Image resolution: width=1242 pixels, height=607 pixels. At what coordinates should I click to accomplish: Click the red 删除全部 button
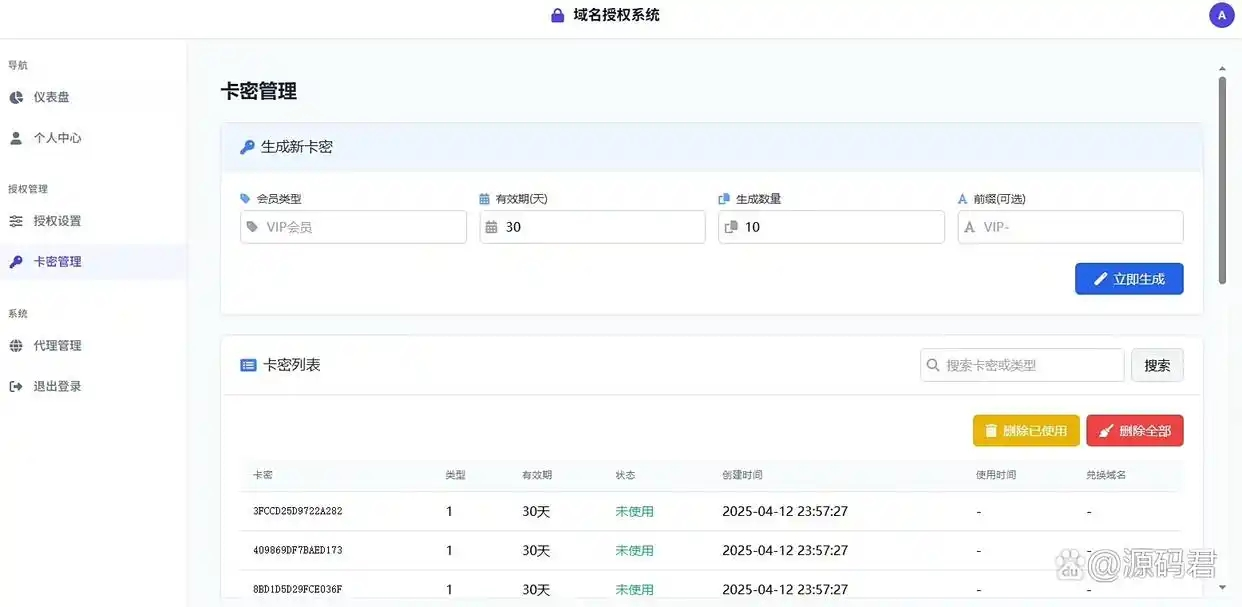[x=1135, y=431]
